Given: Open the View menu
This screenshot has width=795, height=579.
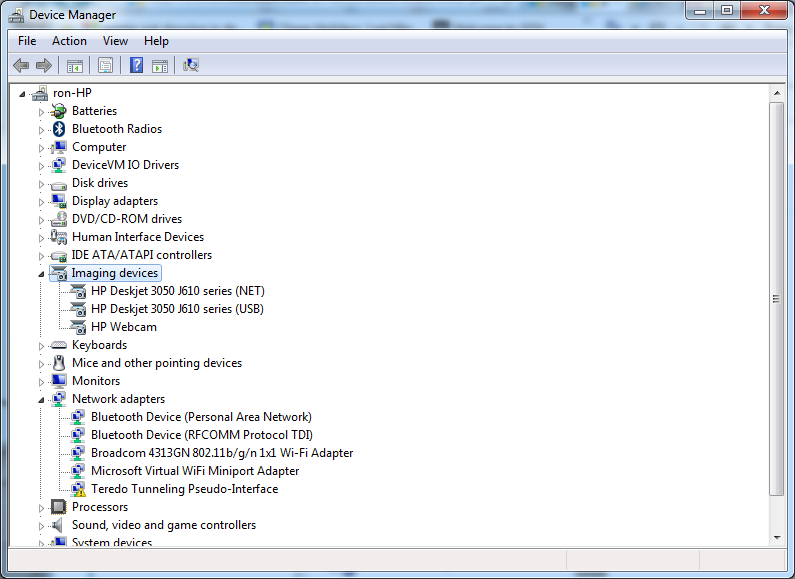Looking at the screenshot, I should (115, 41).
